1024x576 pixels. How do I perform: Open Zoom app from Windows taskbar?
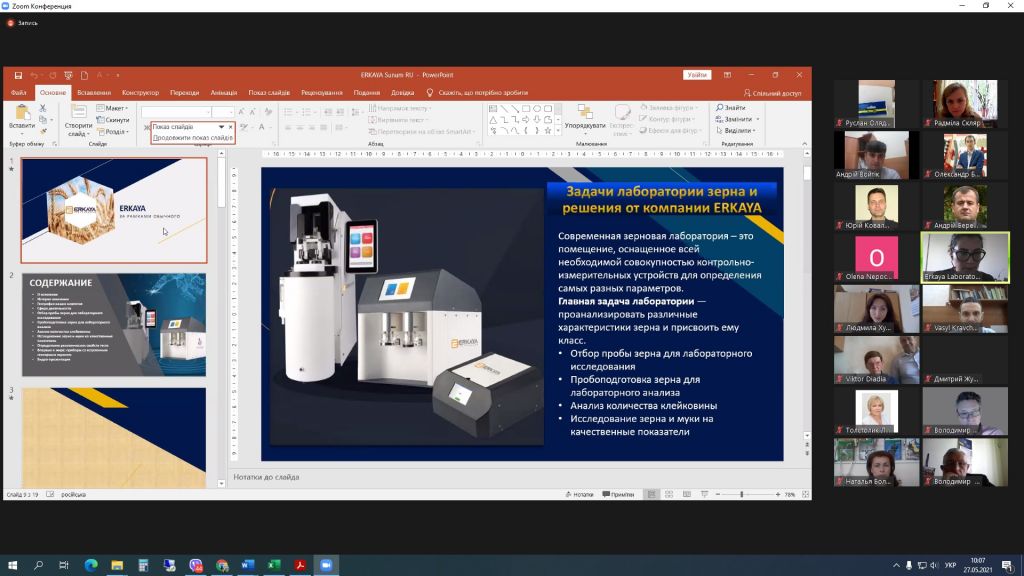click(x=324, y=565)
